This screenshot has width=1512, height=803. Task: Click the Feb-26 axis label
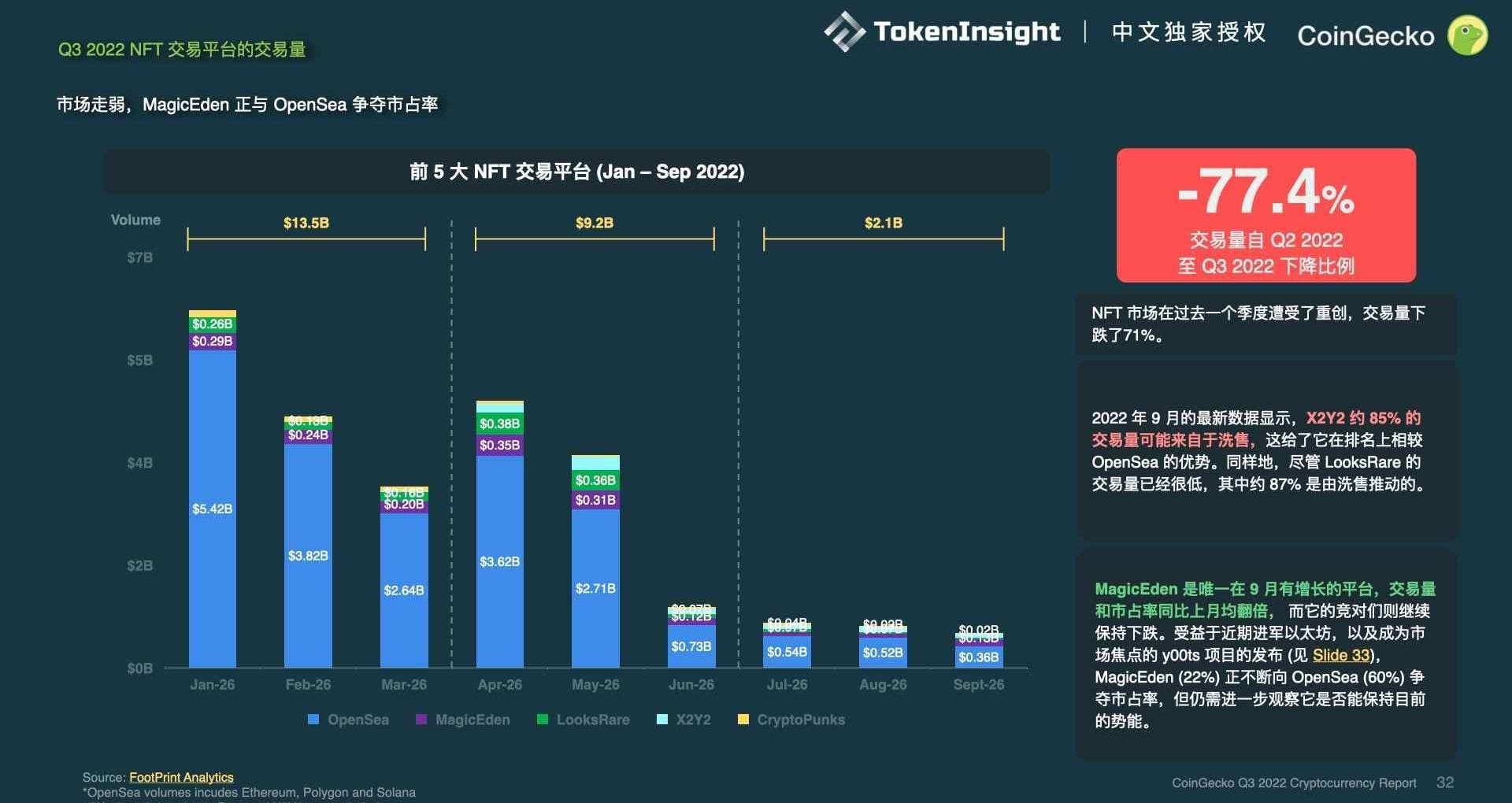[308, 684]
